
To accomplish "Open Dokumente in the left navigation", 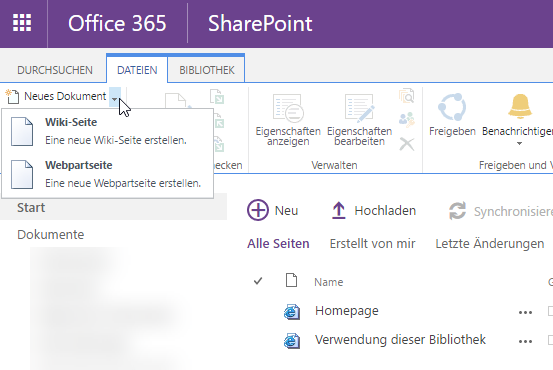I will pos(51,235).
